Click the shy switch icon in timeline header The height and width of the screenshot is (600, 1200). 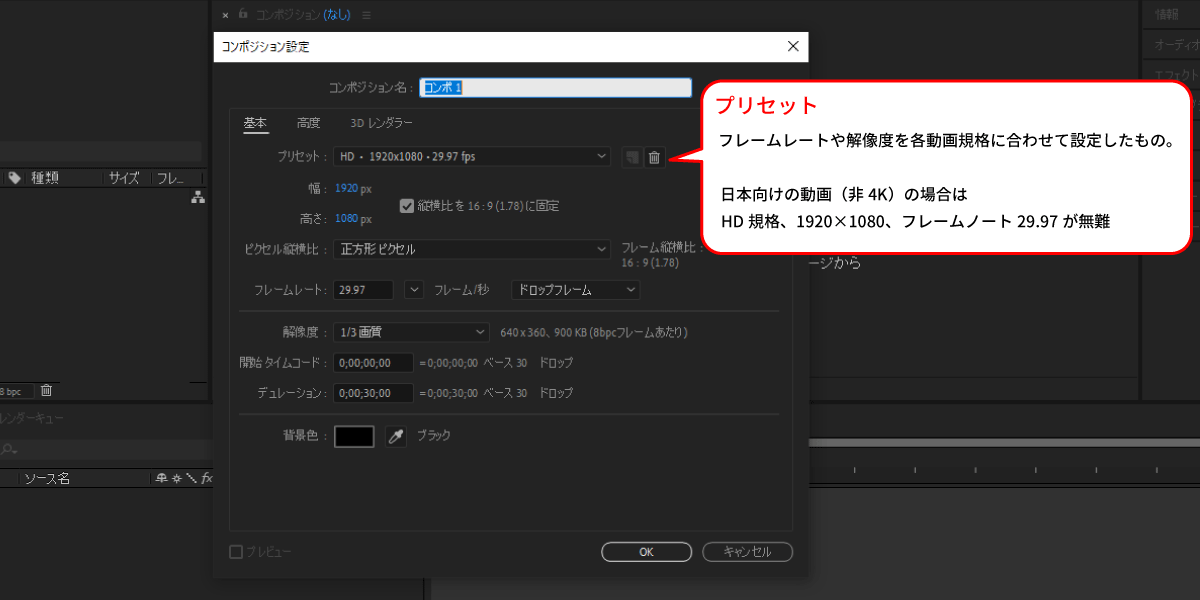pos(161,479)
